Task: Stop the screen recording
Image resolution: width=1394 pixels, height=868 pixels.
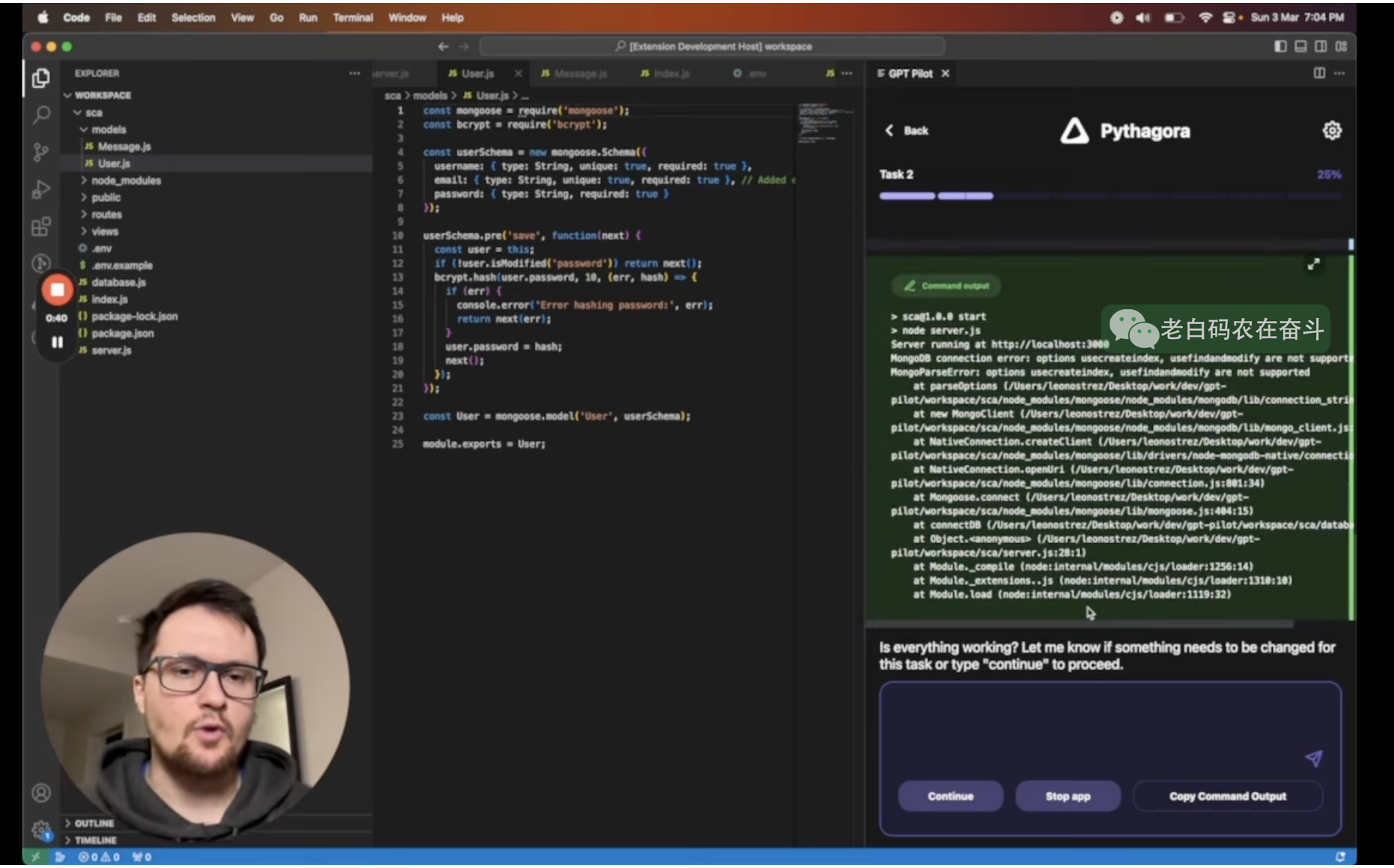Action: click(x=57, y=290)
